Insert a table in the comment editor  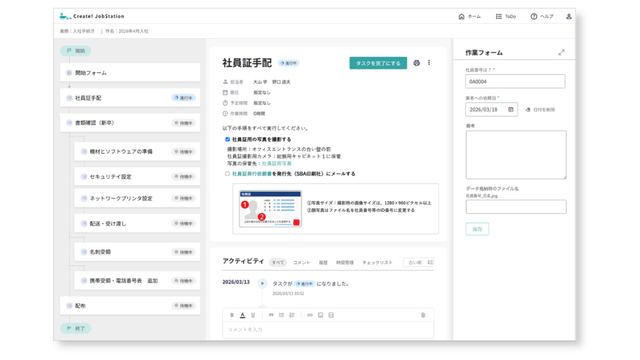click(x=331, y=315)
